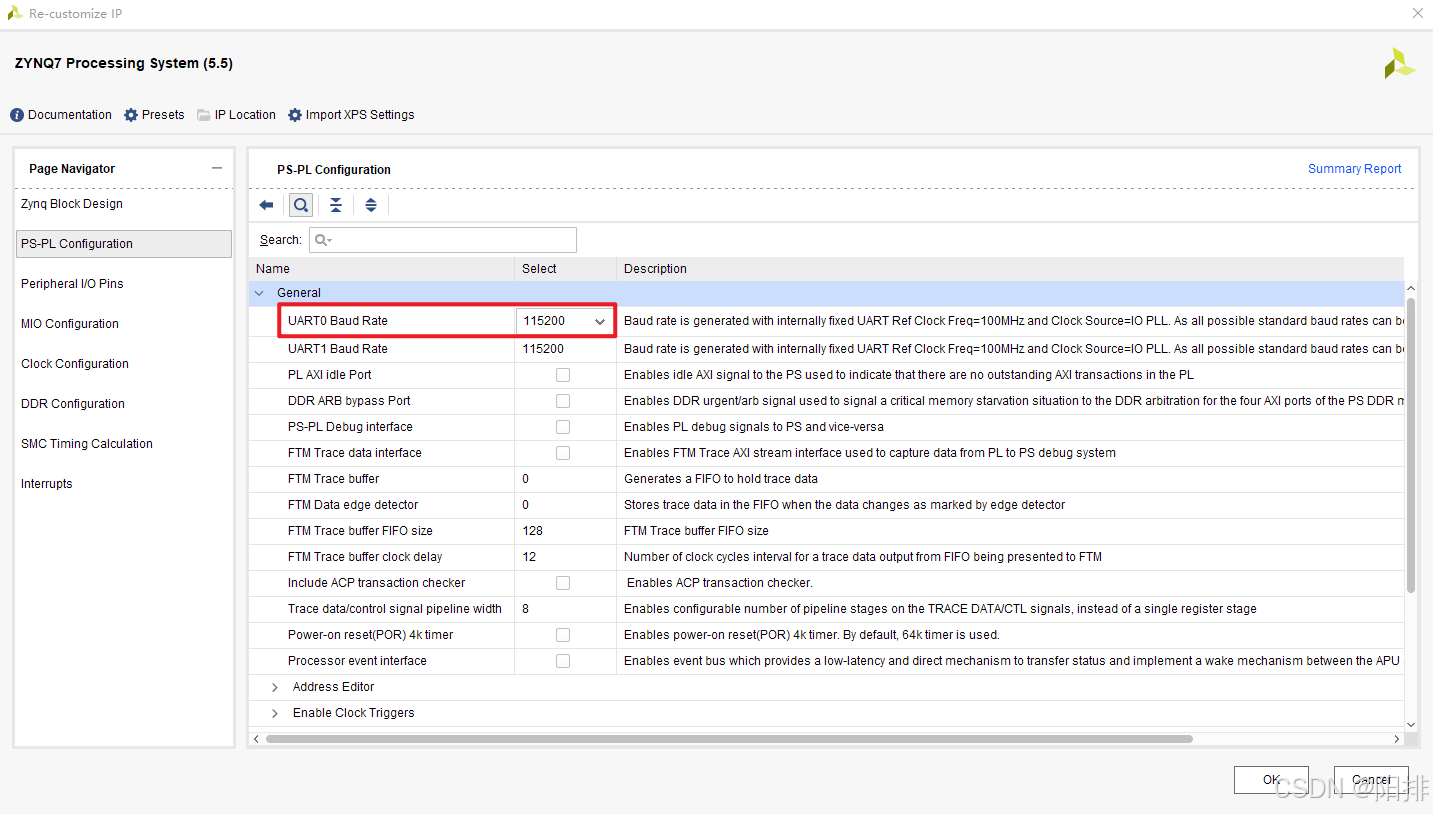
Task: Click the Search input field
Action: [443, 240]
